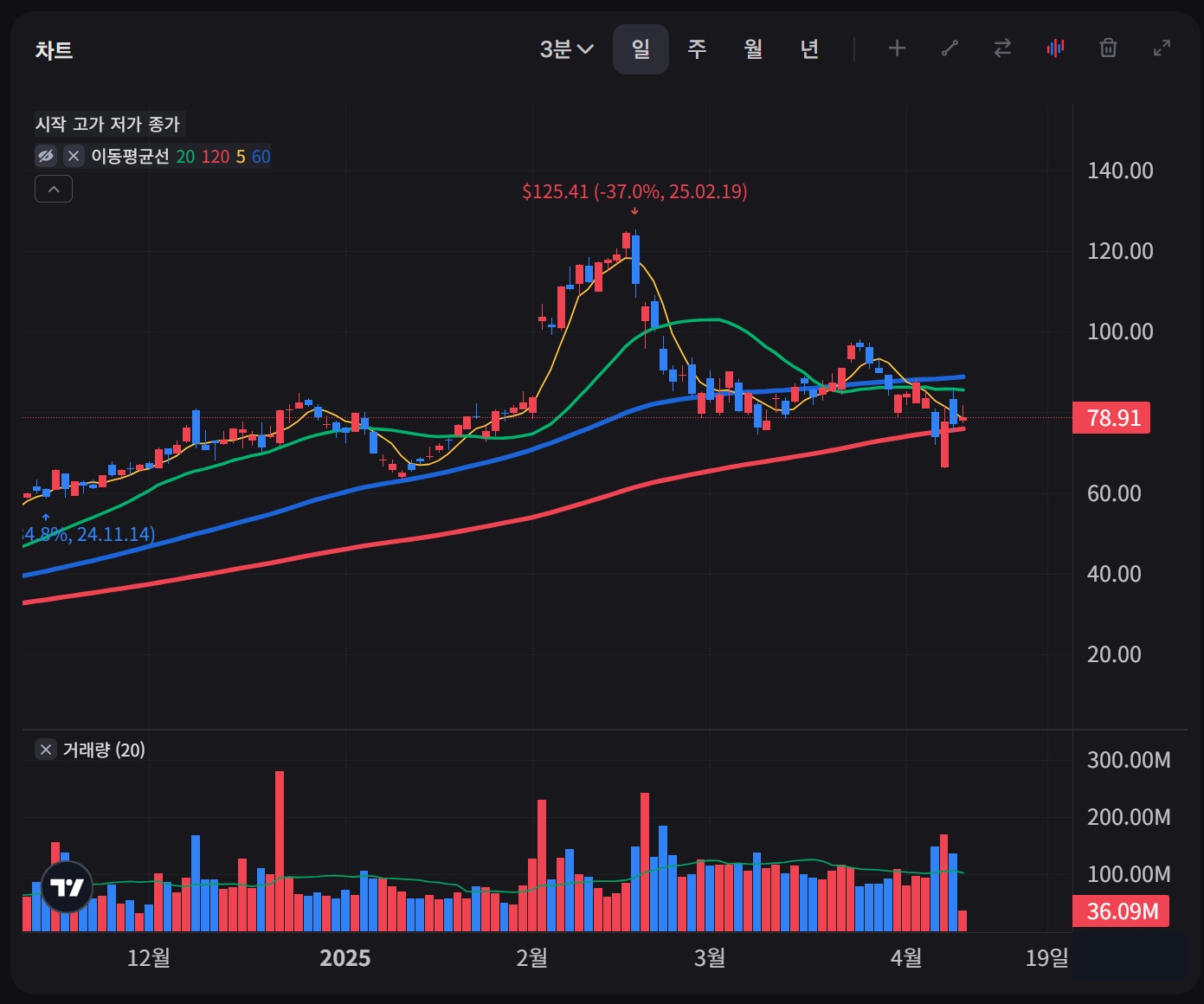
Task: Select the 일 (daily) tab
Action: coord(641,49)
